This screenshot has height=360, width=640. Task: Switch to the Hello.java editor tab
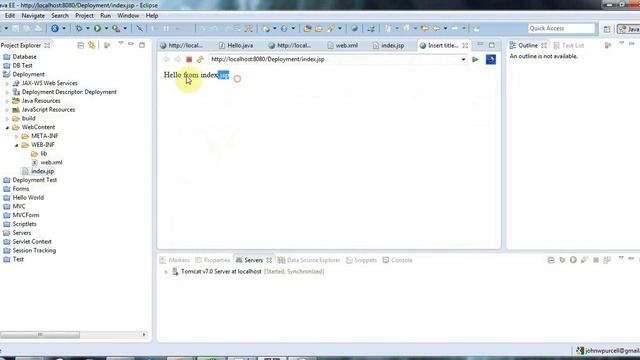point(236,45)
